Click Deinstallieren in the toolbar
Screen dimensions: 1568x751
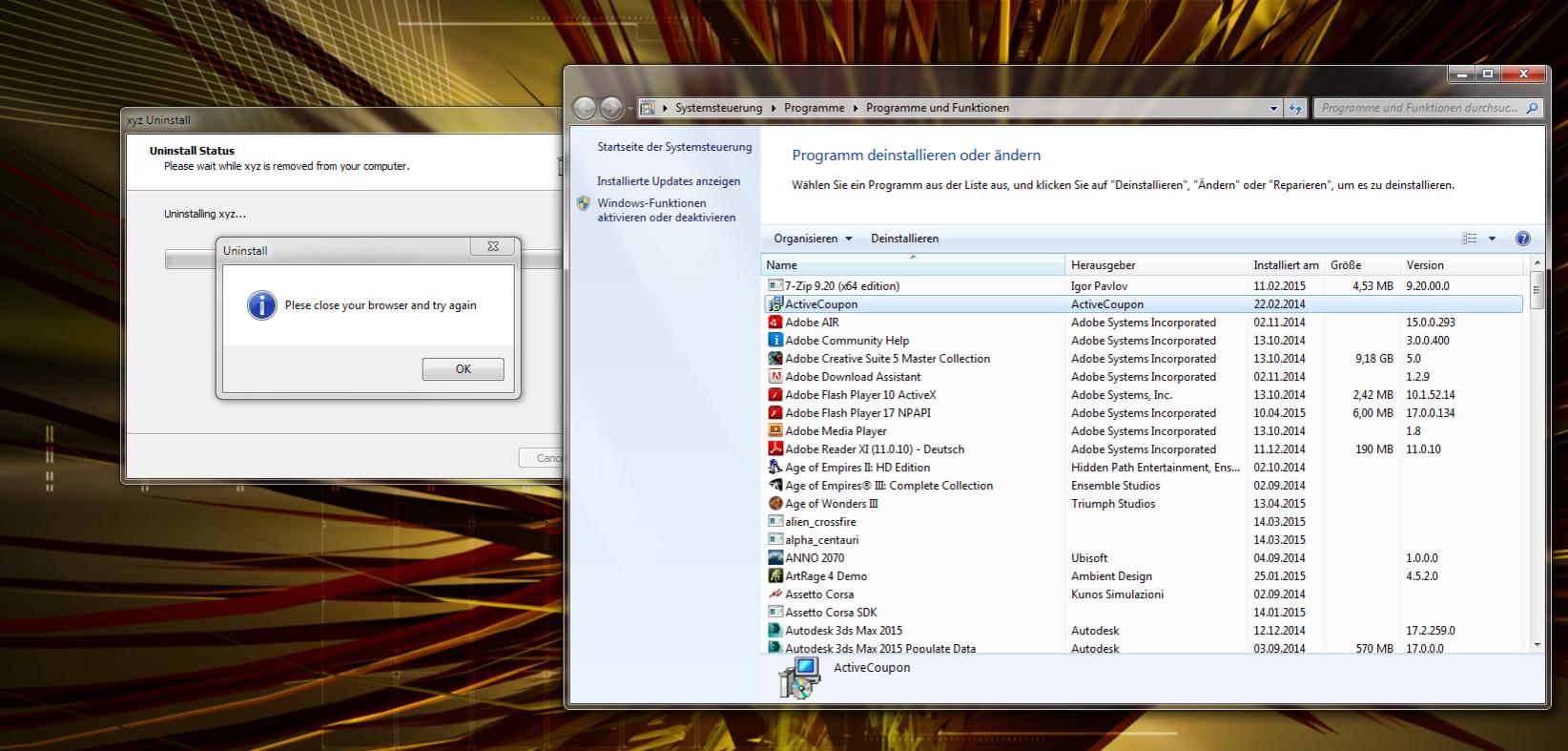click(x=904, y=239)
